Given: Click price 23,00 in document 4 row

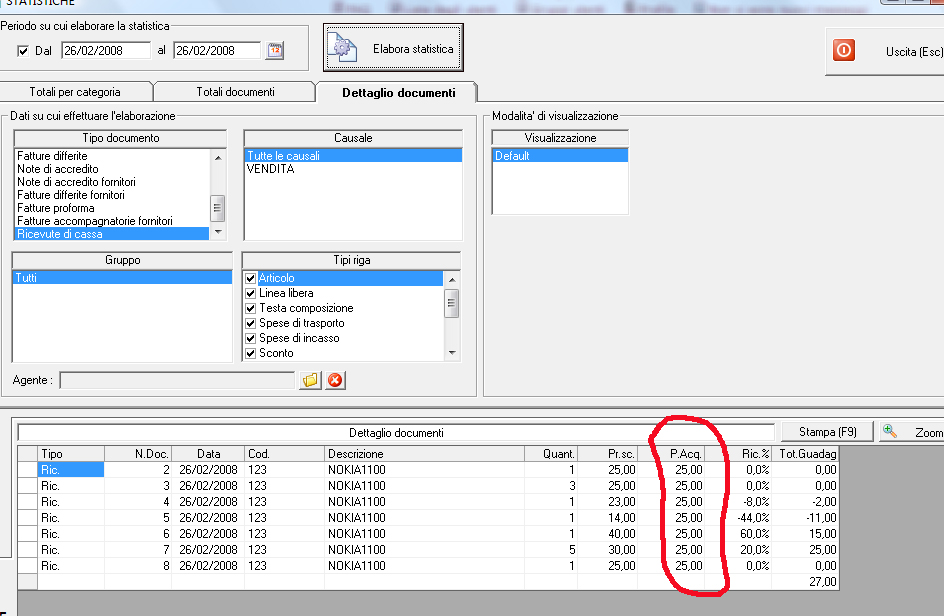Looking at the screenshot, I should tap(607, 502).
